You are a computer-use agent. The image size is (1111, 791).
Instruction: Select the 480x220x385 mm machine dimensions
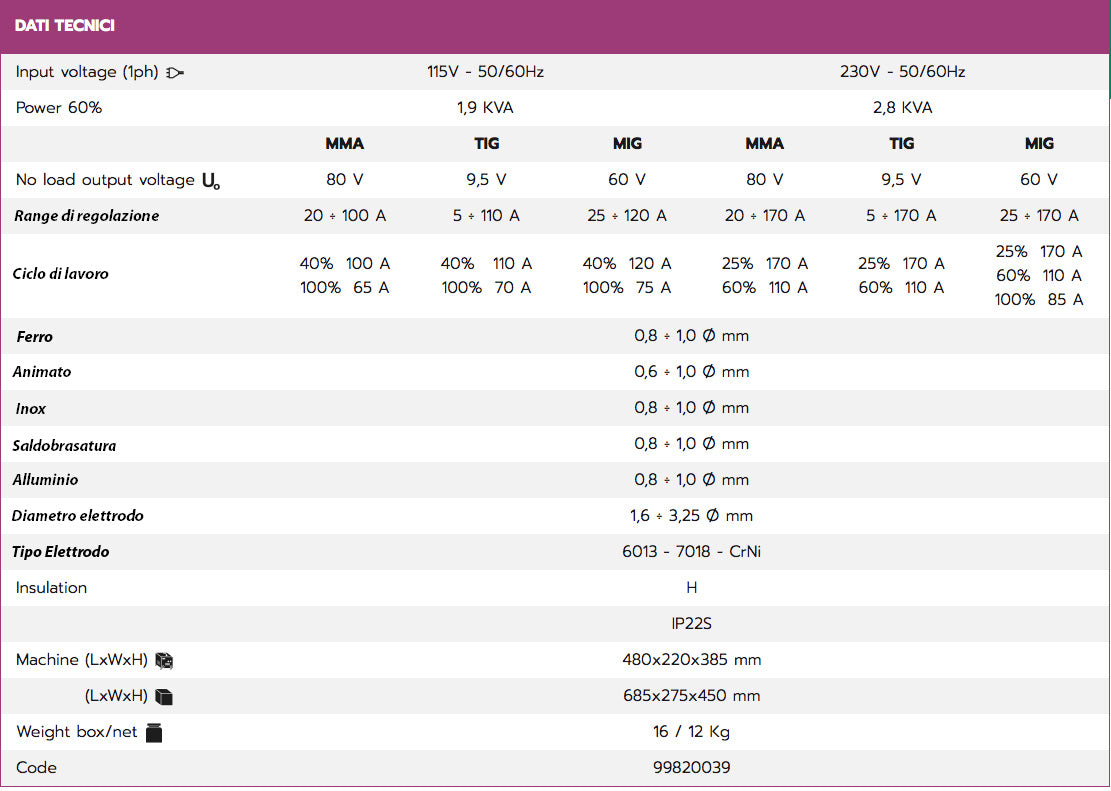click(x=691, y=660)
